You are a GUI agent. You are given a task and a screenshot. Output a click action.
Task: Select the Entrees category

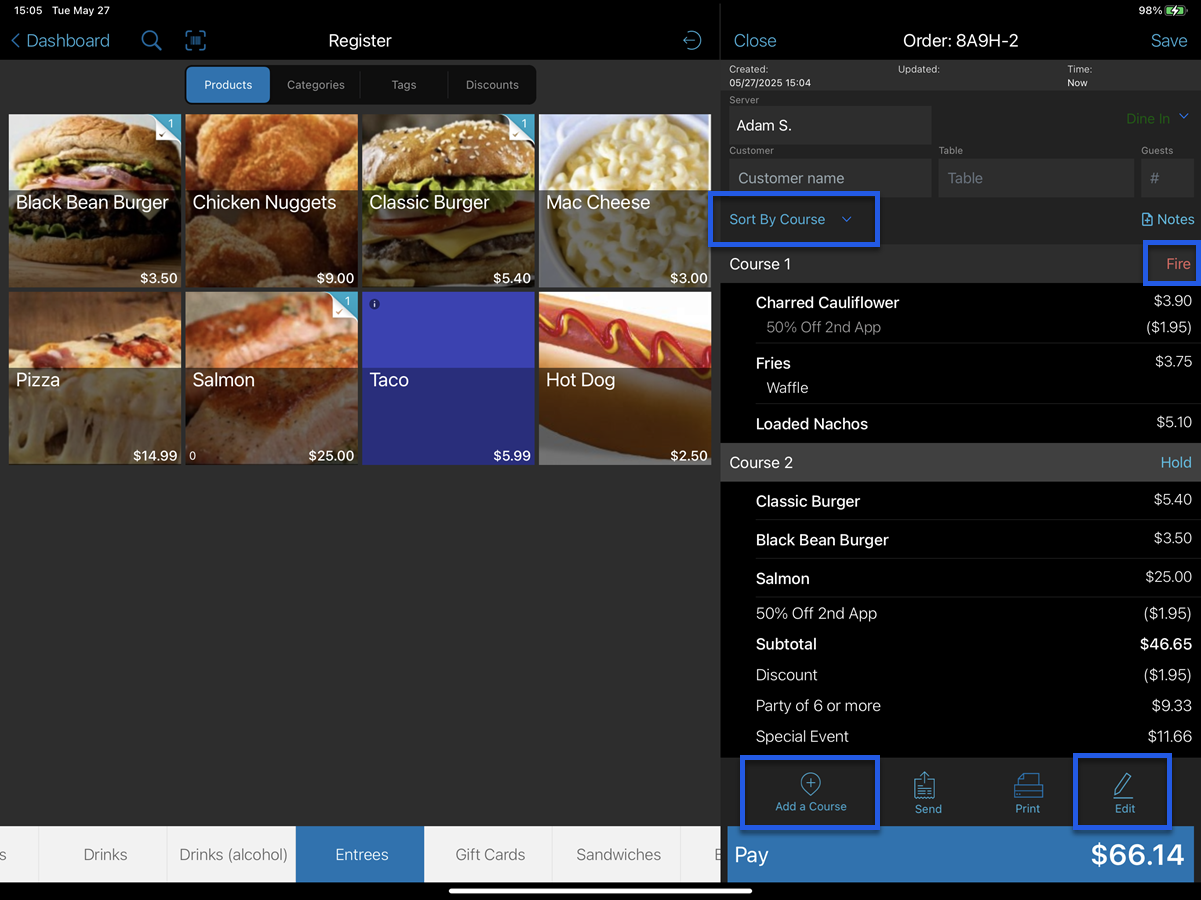click(361, 855)
